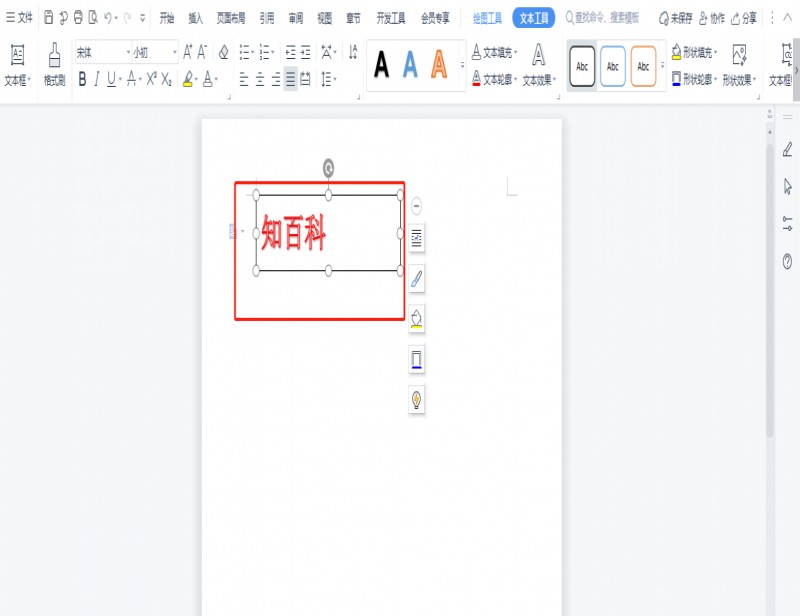Switch to the 审阅 tab

pyautogui.click(x=296, y=18)
